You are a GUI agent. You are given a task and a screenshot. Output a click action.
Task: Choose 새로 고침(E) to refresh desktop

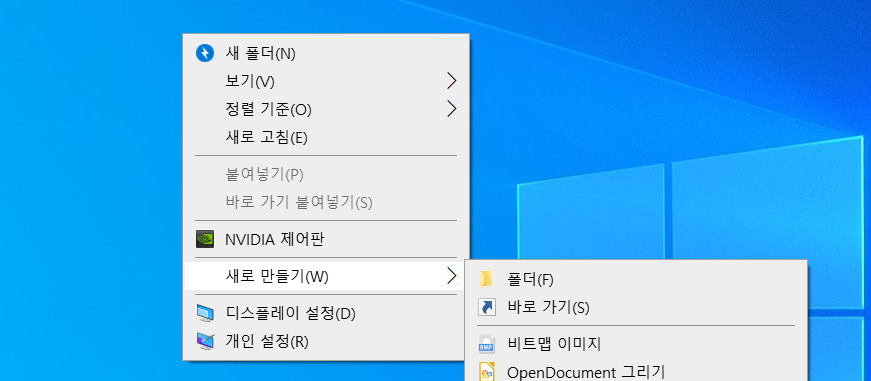(326, 137)
